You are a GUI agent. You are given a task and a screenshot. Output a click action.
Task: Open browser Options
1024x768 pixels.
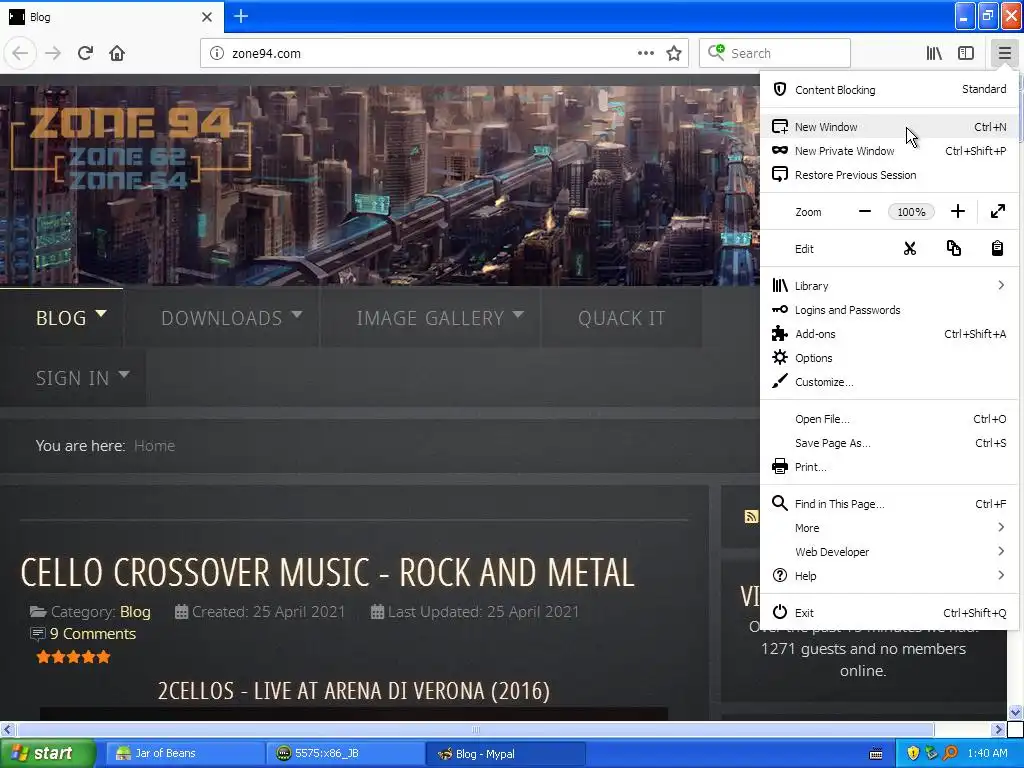[889, 358]
